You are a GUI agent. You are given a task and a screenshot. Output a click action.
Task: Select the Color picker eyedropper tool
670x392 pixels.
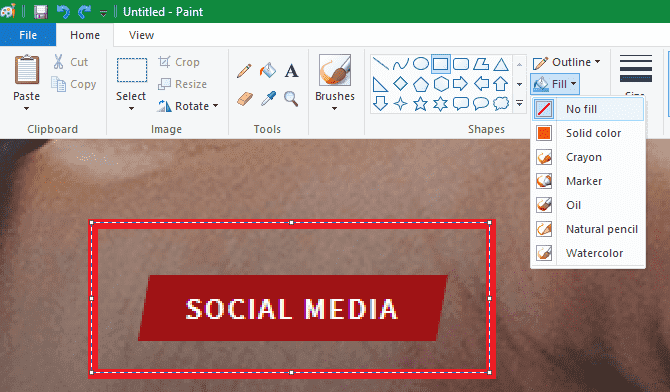coord(268,99)
